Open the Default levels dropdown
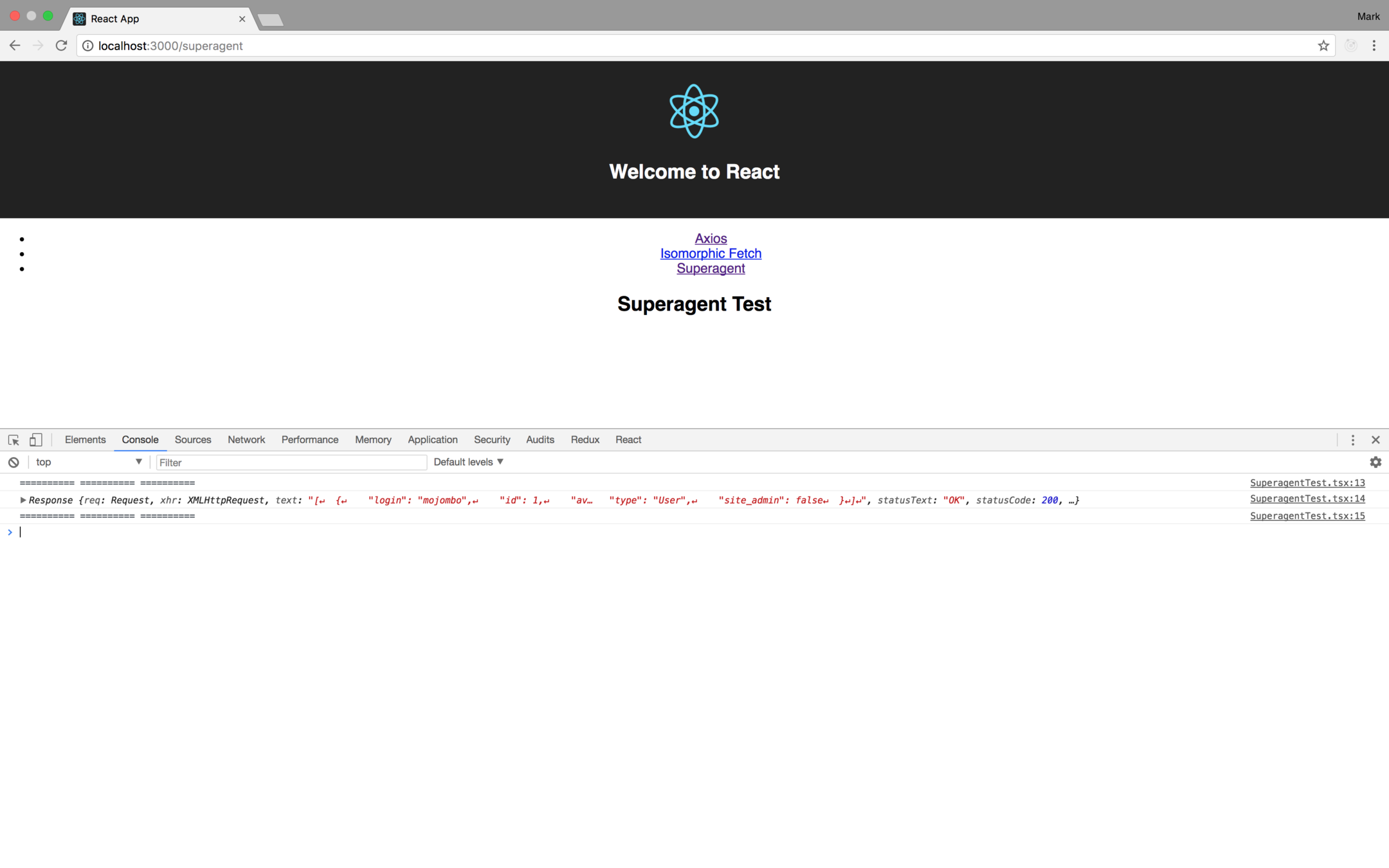 click(468, 462)
